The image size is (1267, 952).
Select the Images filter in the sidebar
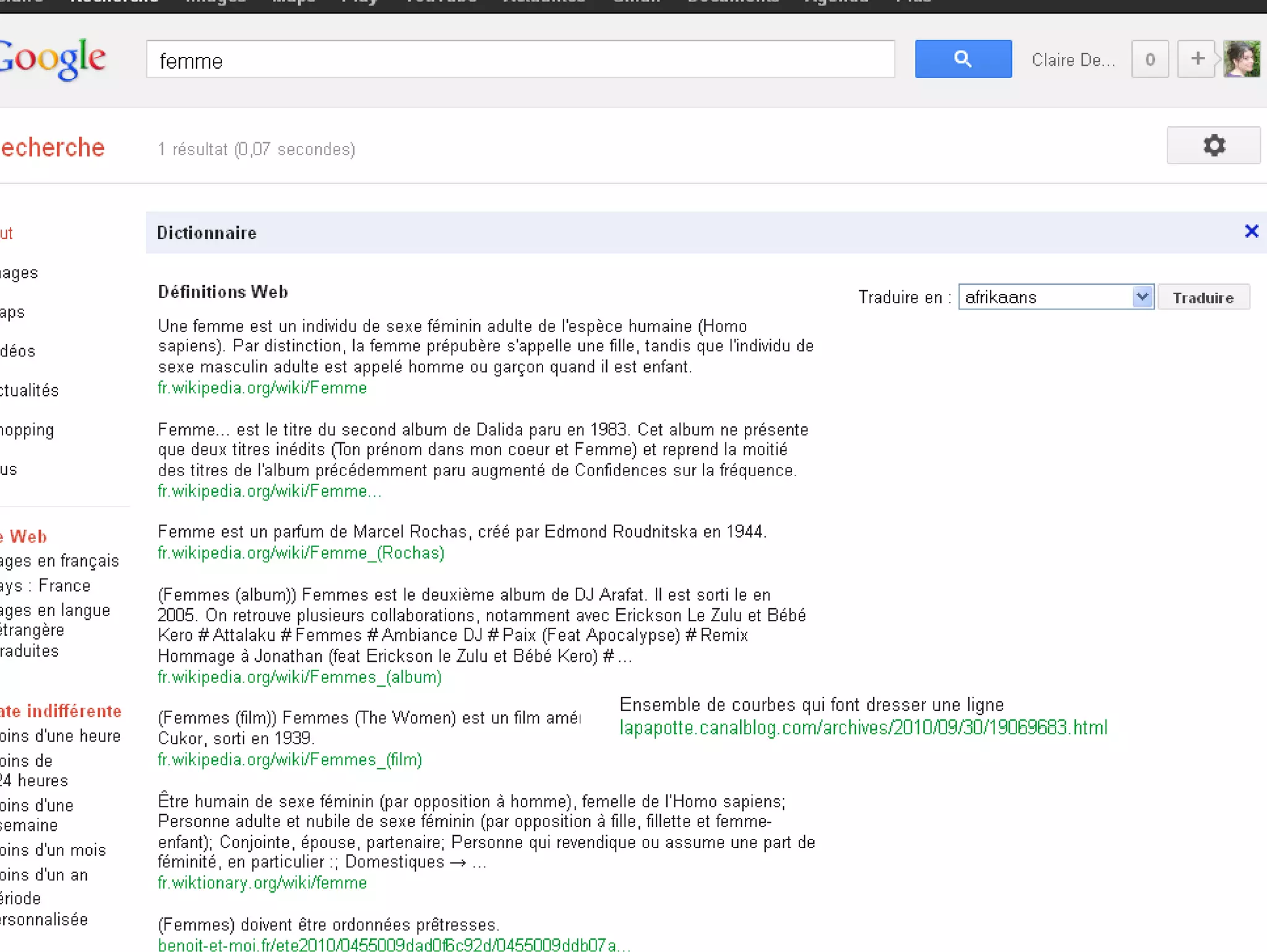[x=19, y=273]
